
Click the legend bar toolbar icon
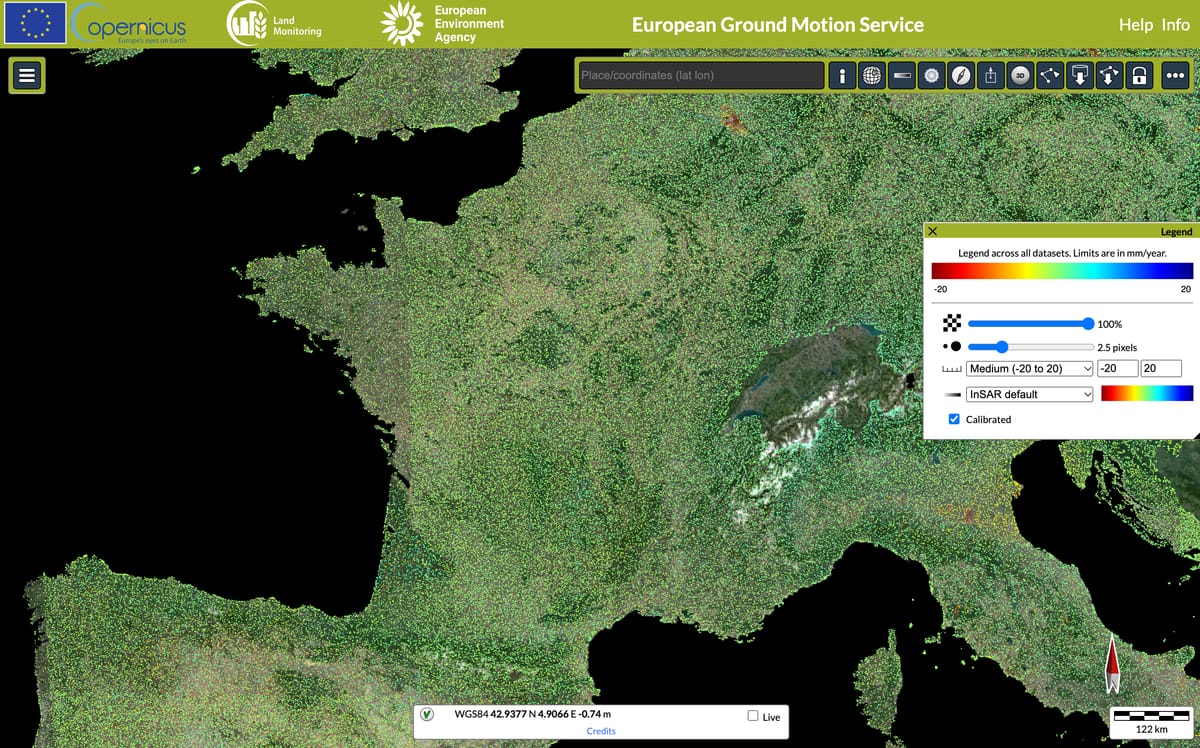tap(902, 75)
